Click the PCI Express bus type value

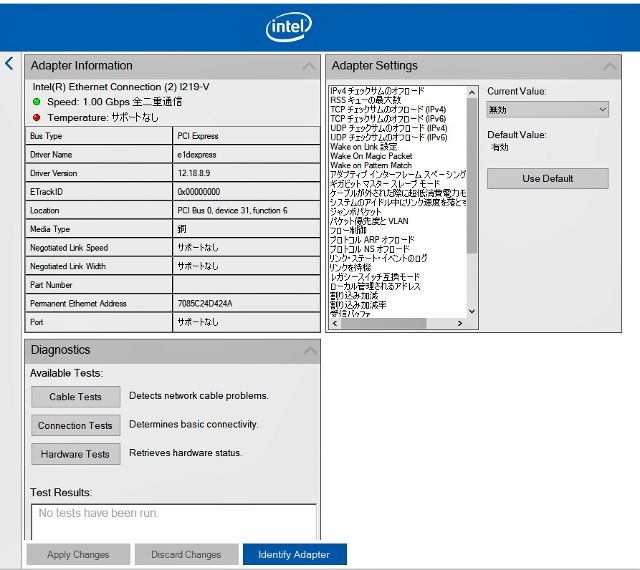point(198,136)
